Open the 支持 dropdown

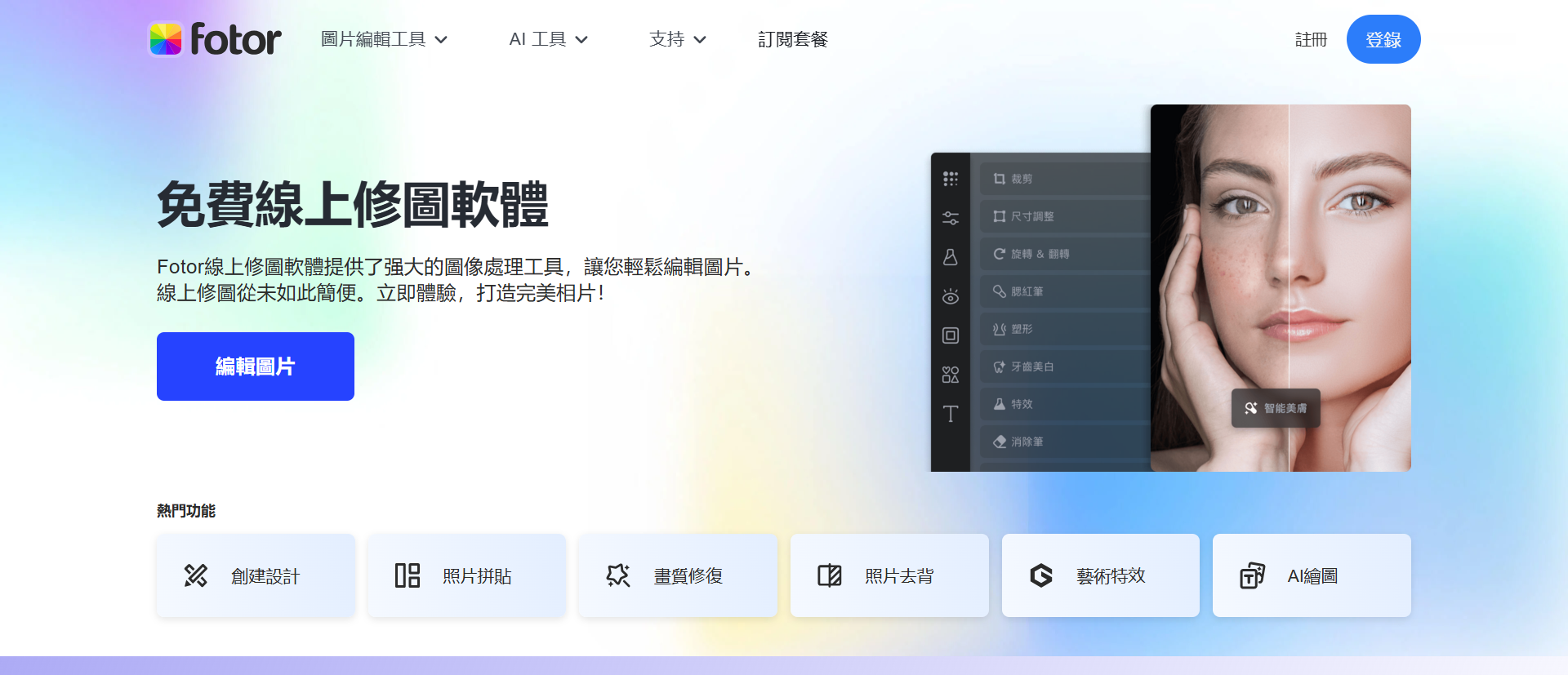[x=677, y=39]
